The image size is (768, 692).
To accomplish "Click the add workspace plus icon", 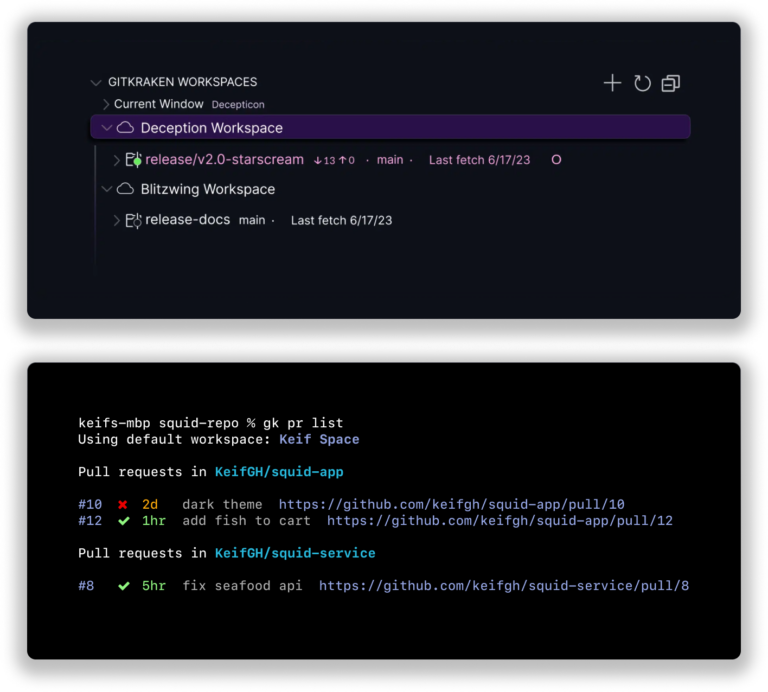I will tap(612, 83).
